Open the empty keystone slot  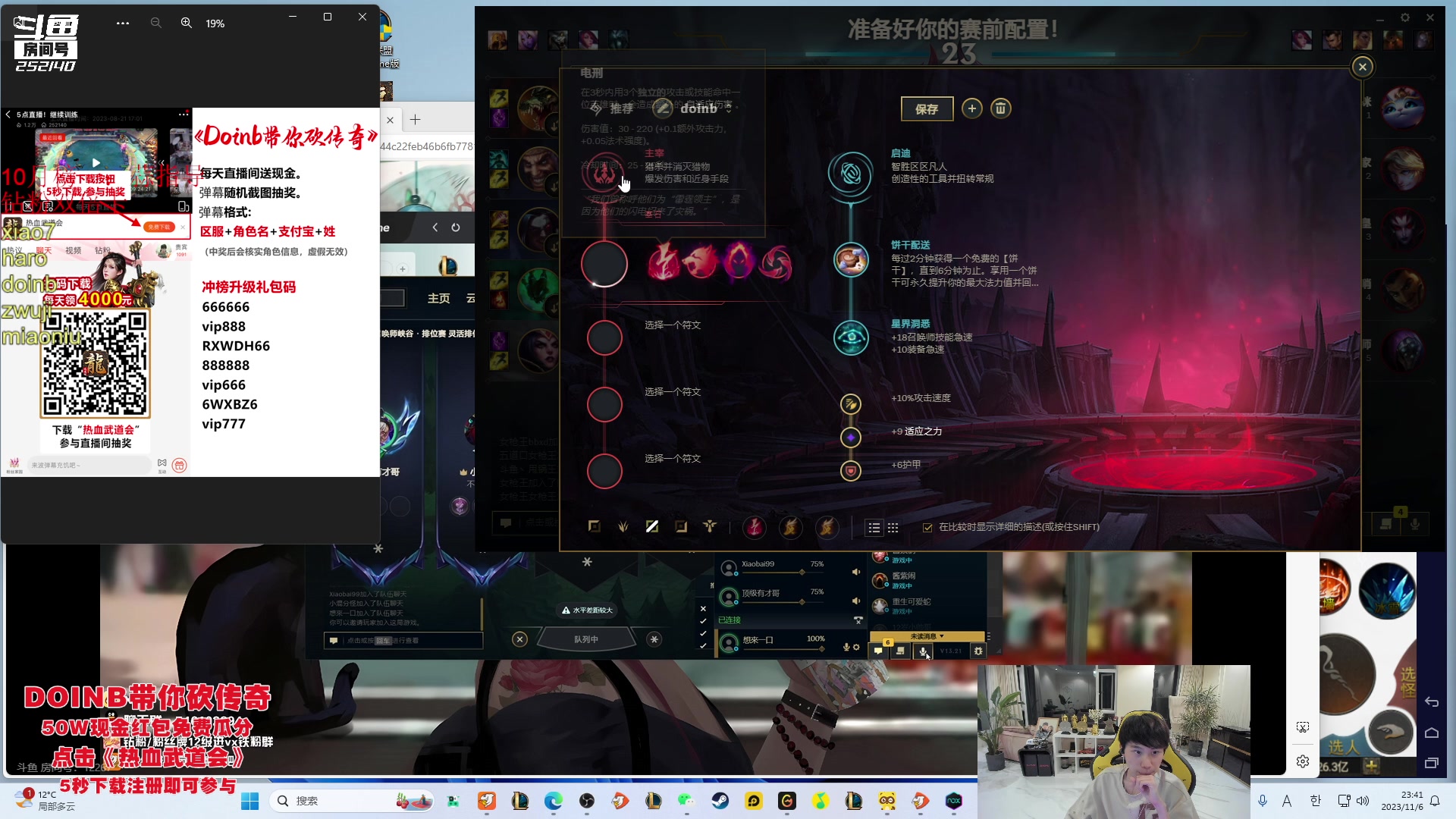(x=604, y=264)
